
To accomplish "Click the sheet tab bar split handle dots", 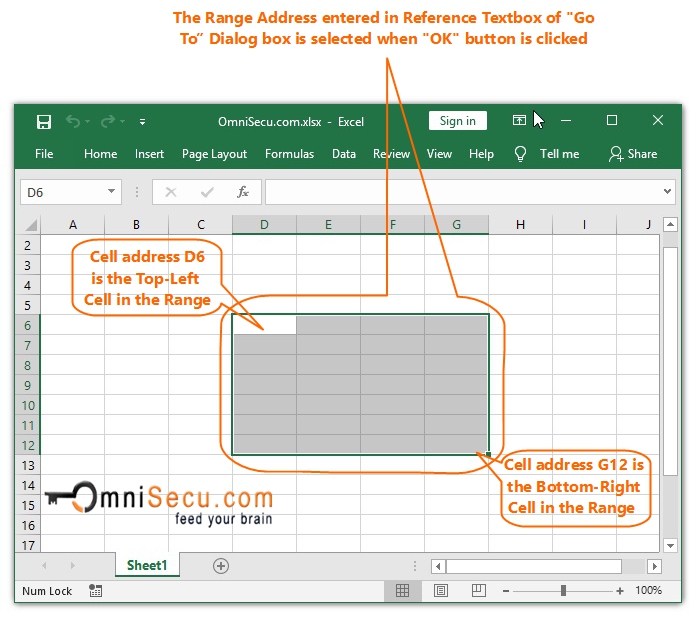I will tap(415, 566).
